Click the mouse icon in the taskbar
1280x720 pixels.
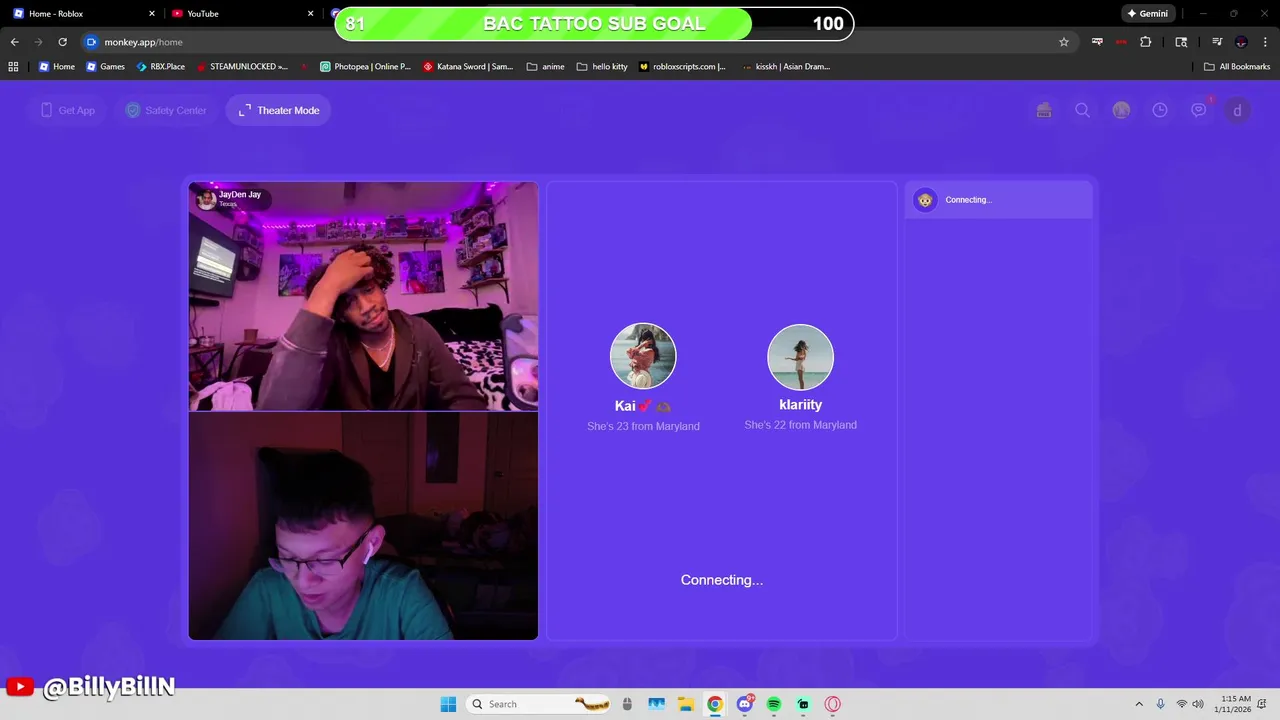(627, 704)
